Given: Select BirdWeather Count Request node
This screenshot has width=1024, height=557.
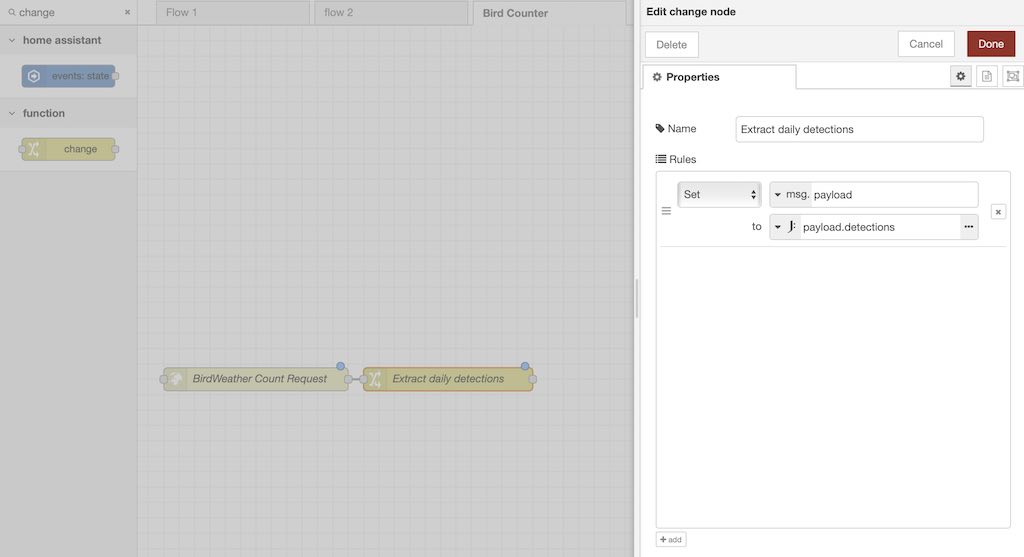Looking at the screenshot, I should tap(256, 379).
